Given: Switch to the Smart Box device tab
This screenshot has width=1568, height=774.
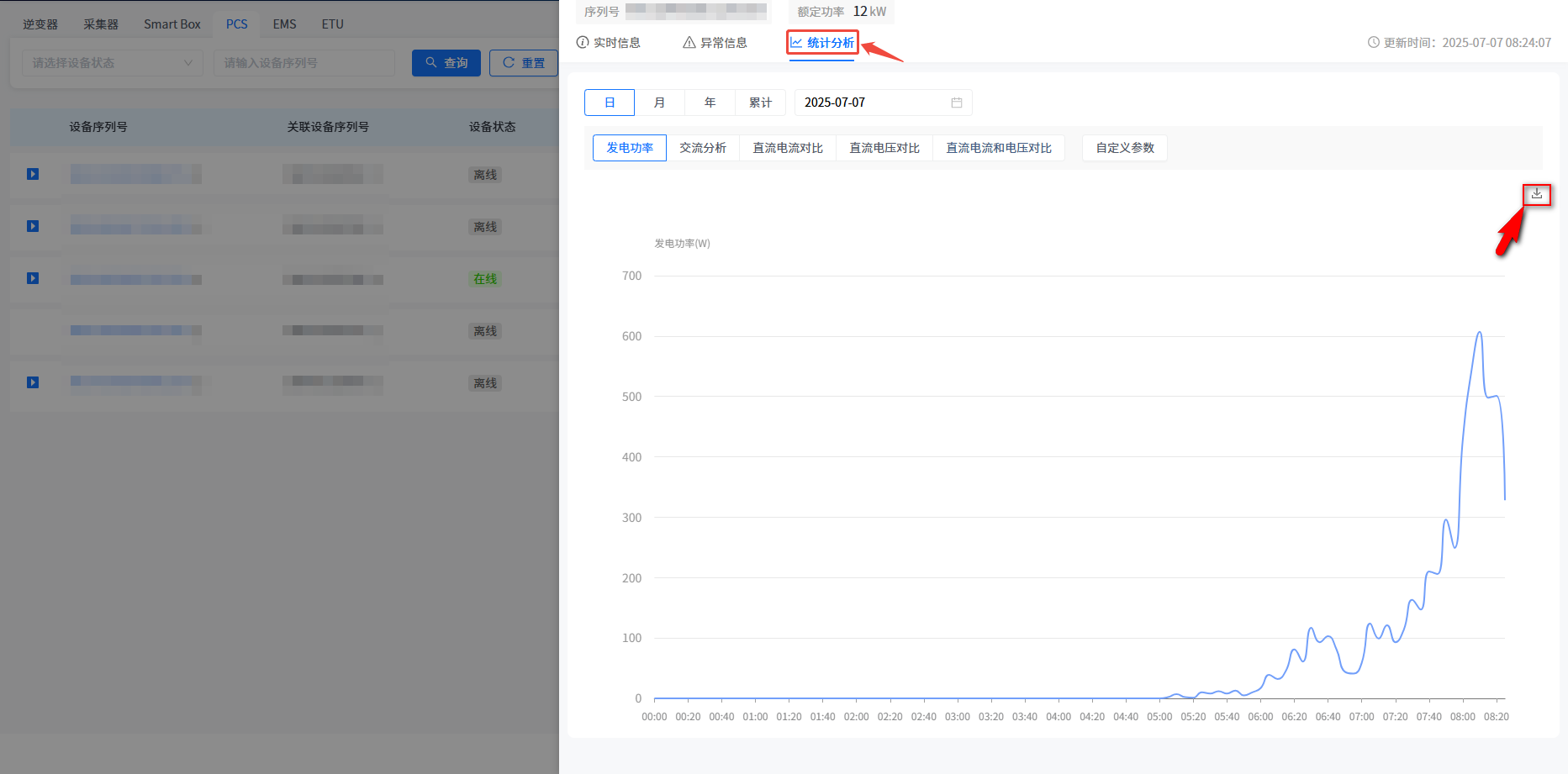Looking at the screenshot, I should coord(172,24).
